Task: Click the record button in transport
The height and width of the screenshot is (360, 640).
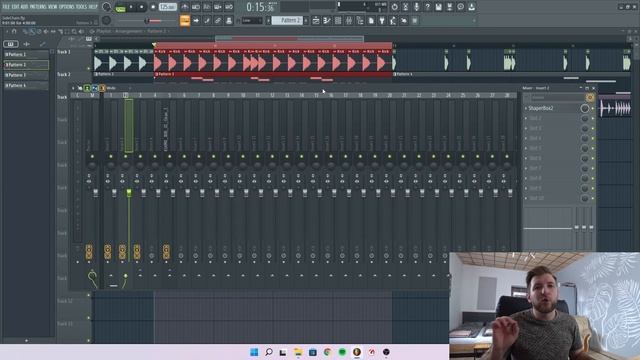Action: point(153,7)
